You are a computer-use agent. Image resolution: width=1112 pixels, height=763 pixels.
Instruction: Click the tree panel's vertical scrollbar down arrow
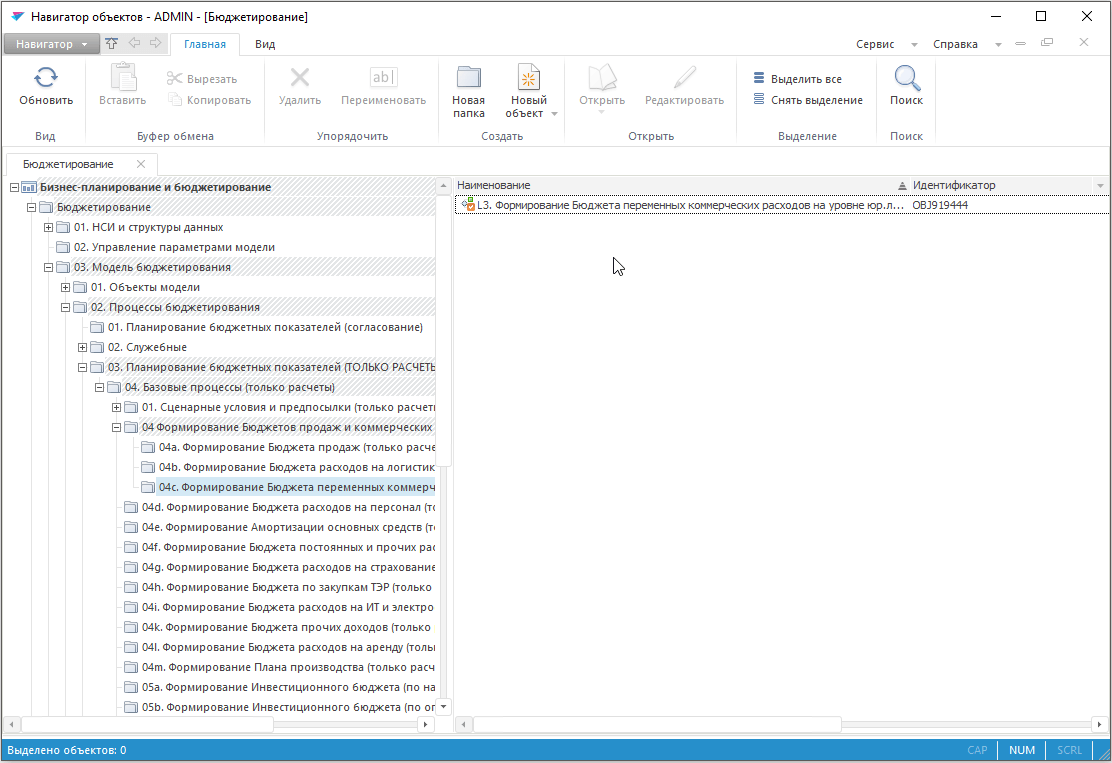[444, 706]
